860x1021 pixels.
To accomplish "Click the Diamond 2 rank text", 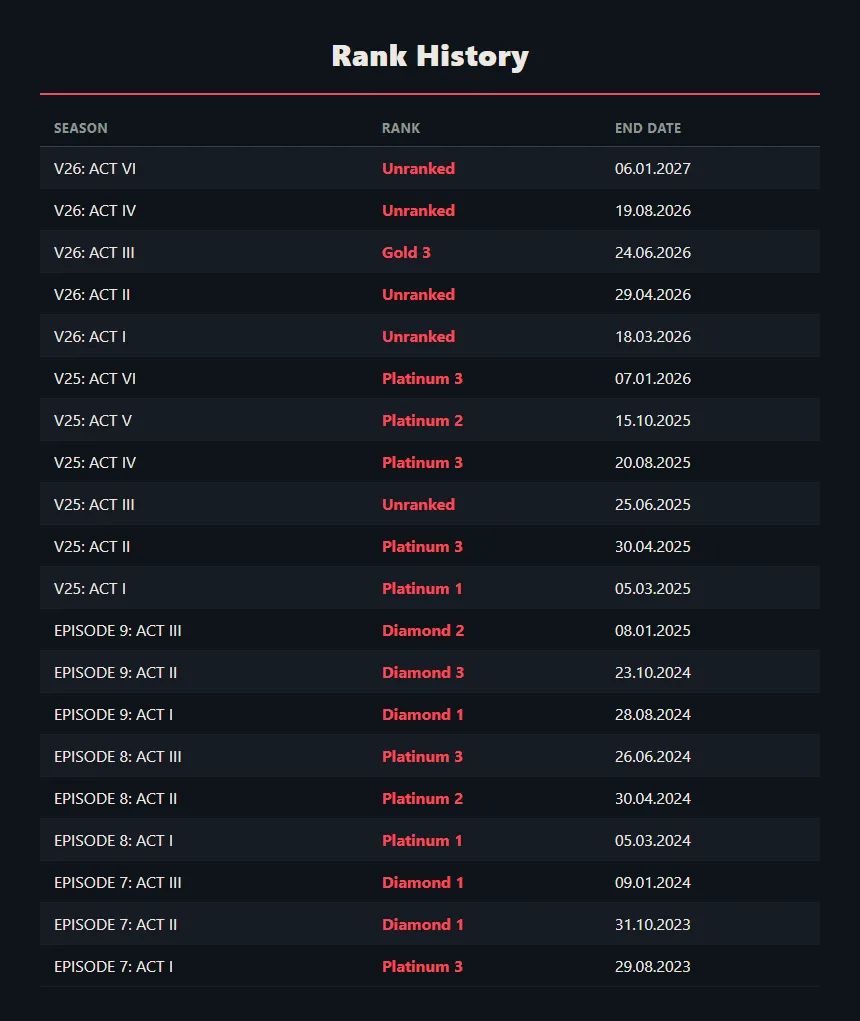I will tap(423, 630).
